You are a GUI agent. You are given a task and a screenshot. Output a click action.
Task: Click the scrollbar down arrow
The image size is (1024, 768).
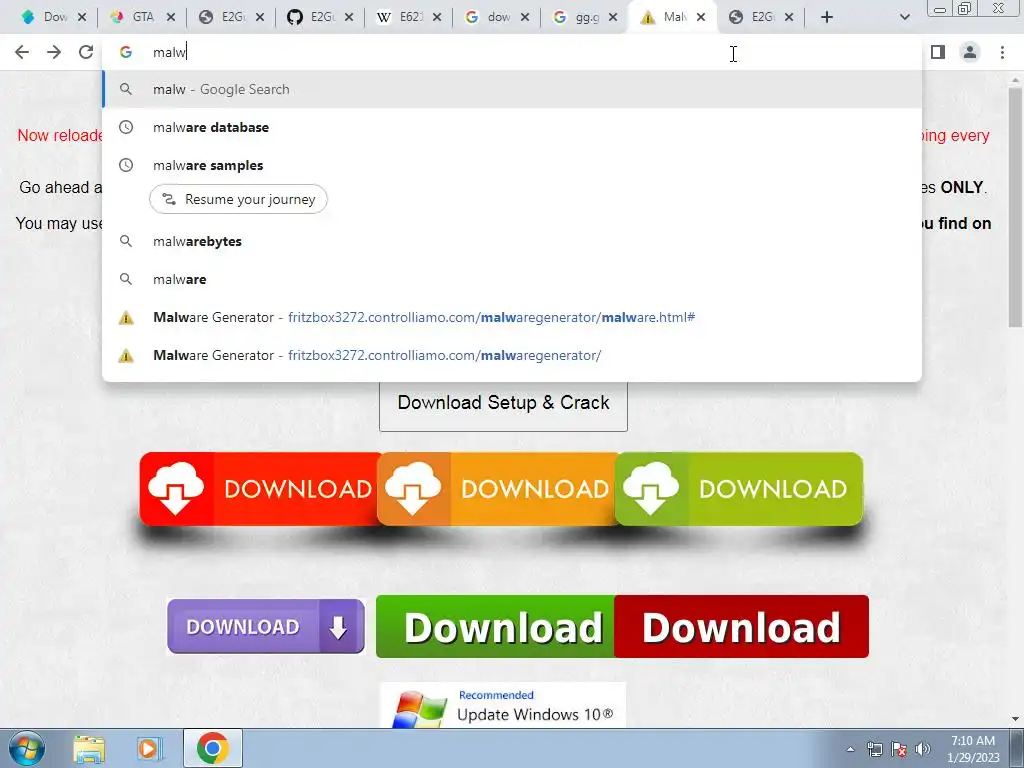pos(1015,718)
